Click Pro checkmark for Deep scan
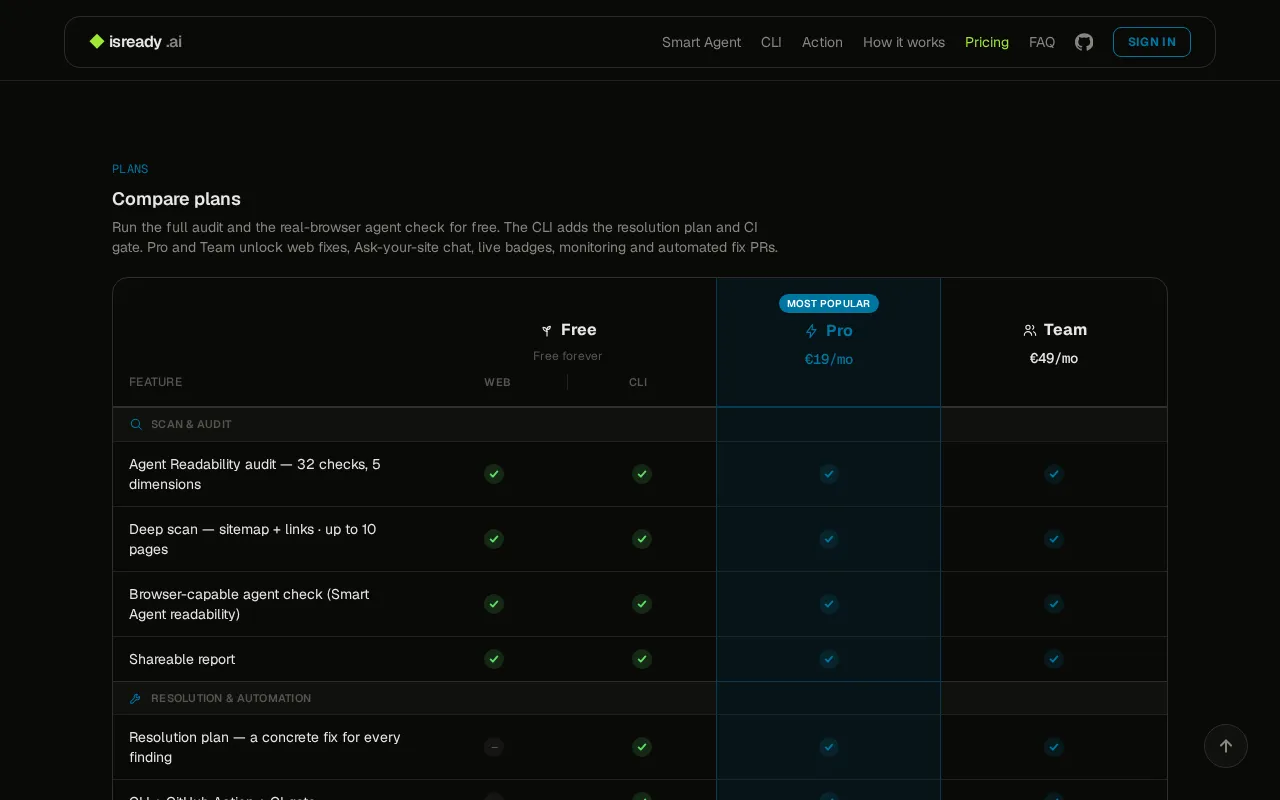The height and width of the screenshot is (800, 1280). point(829,539)
